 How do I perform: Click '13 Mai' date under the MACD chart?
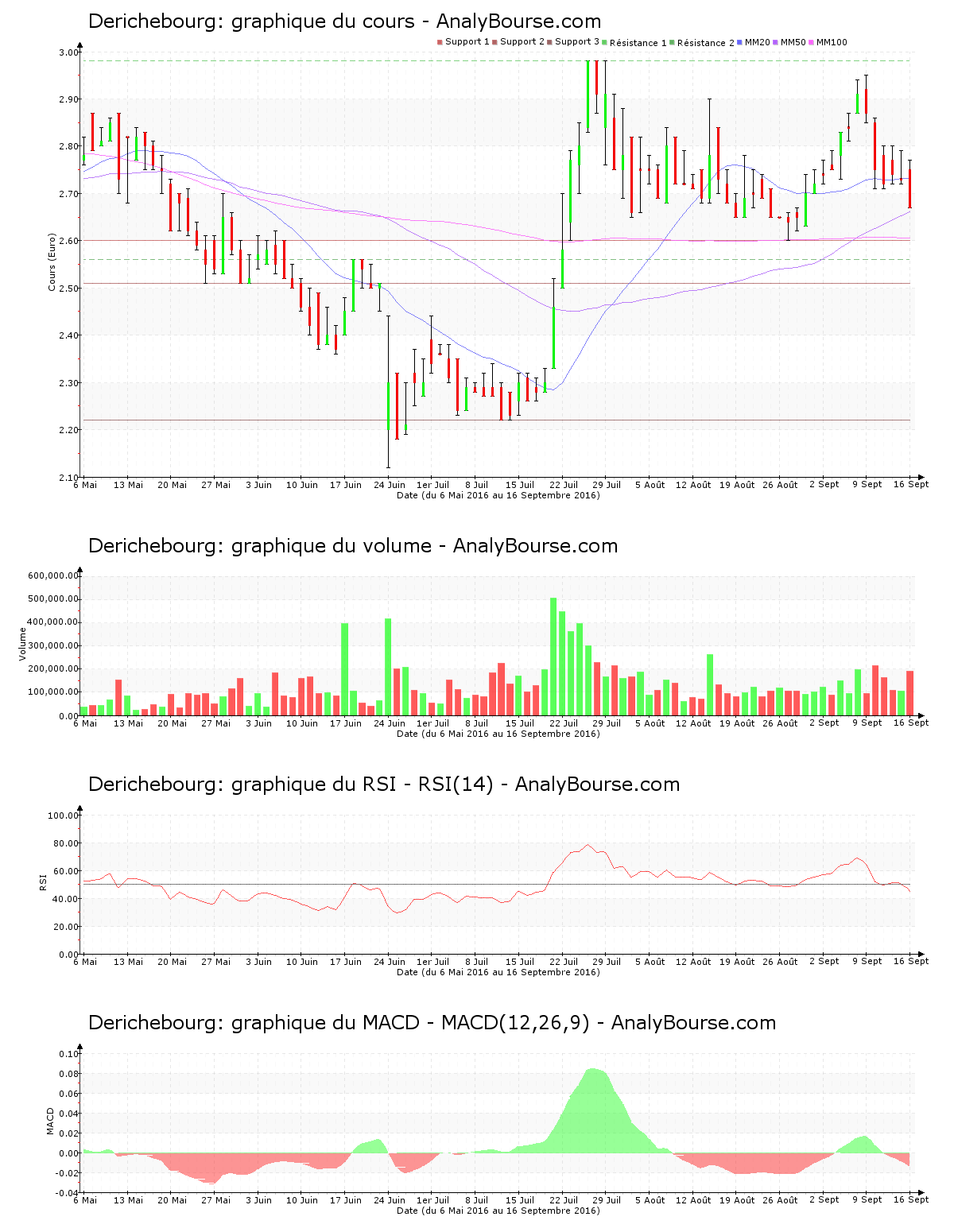(x=129, y=1200)
